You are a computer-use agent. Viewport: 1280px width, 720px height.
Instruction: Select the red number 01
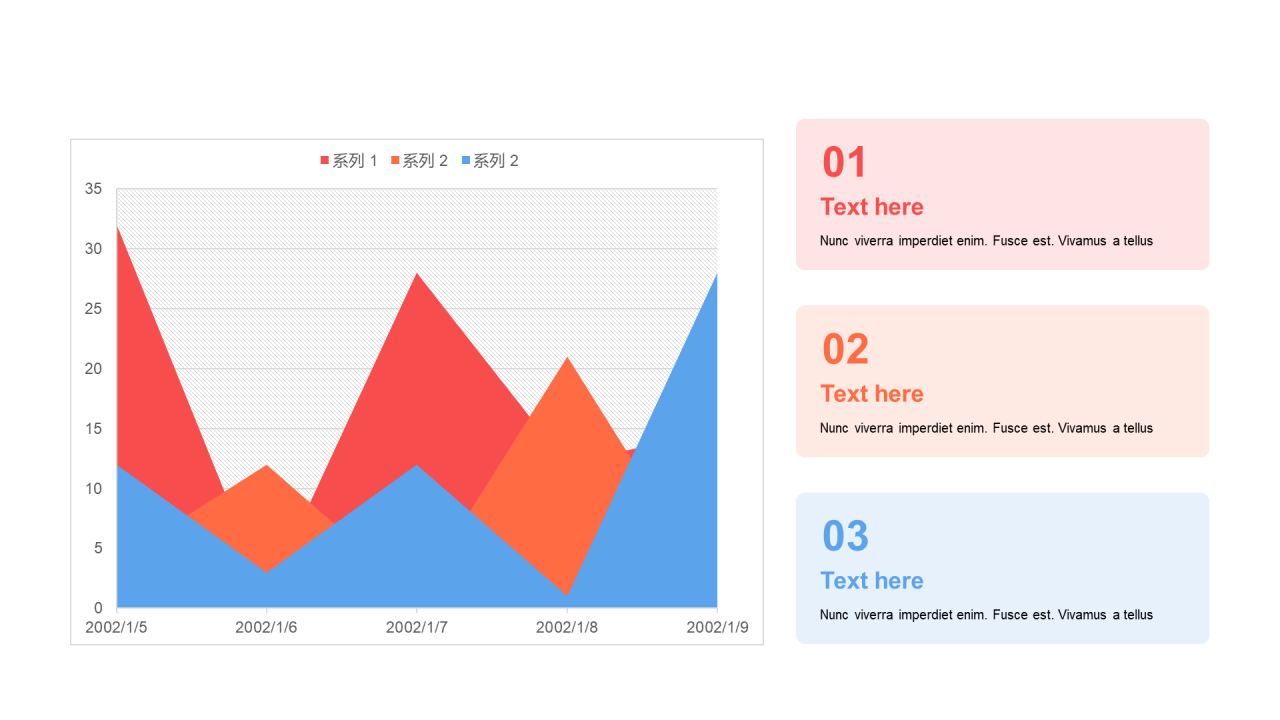(x=845, y=163)
